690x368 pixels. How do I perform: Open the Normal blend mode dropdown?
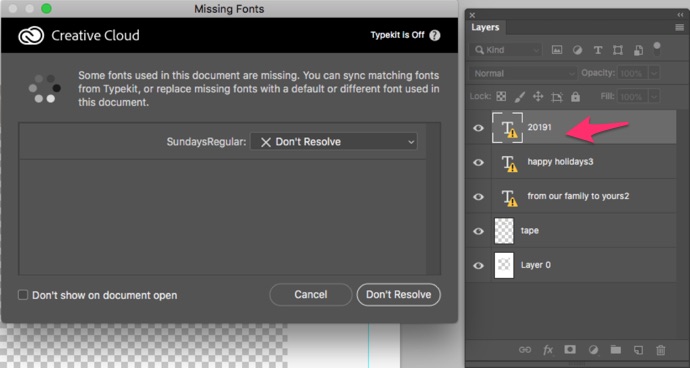tap(523, 74)
